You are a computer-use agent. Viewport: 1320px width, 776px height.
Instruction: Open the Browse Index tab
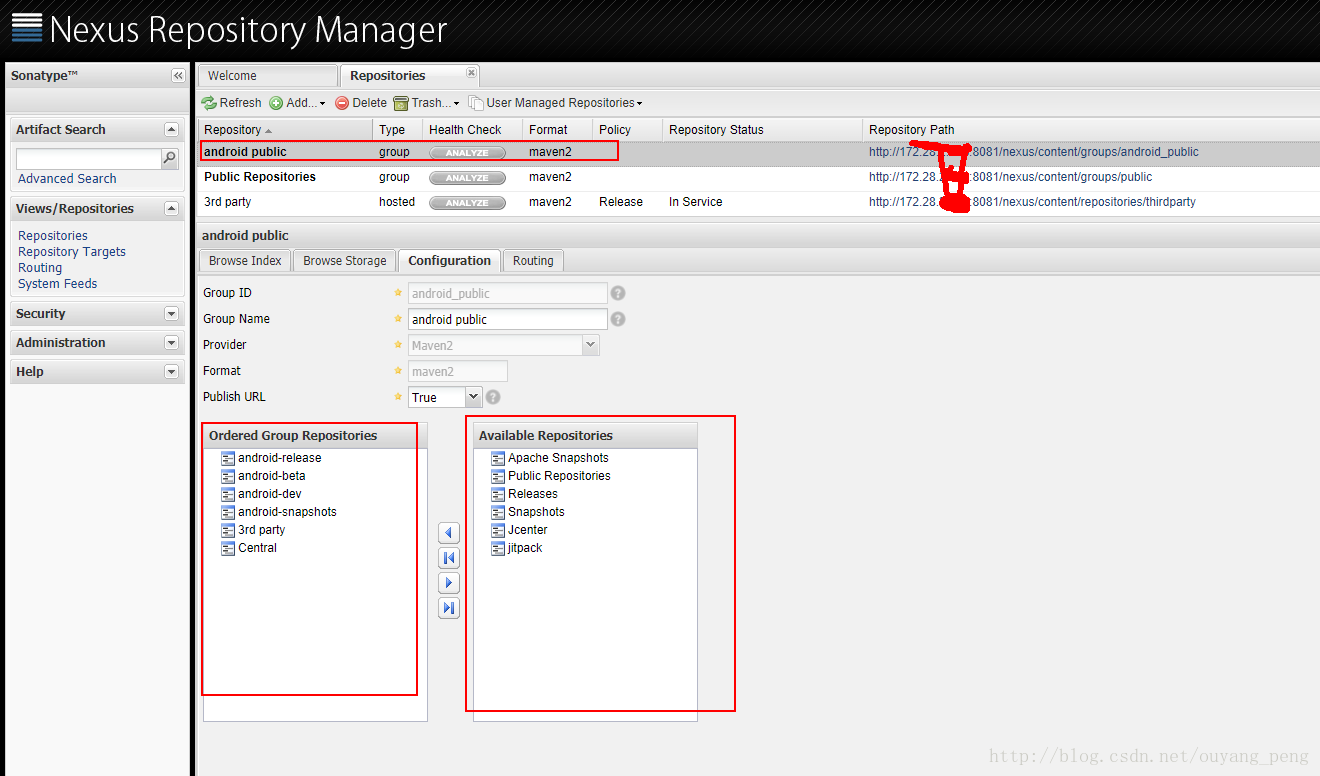245,261
